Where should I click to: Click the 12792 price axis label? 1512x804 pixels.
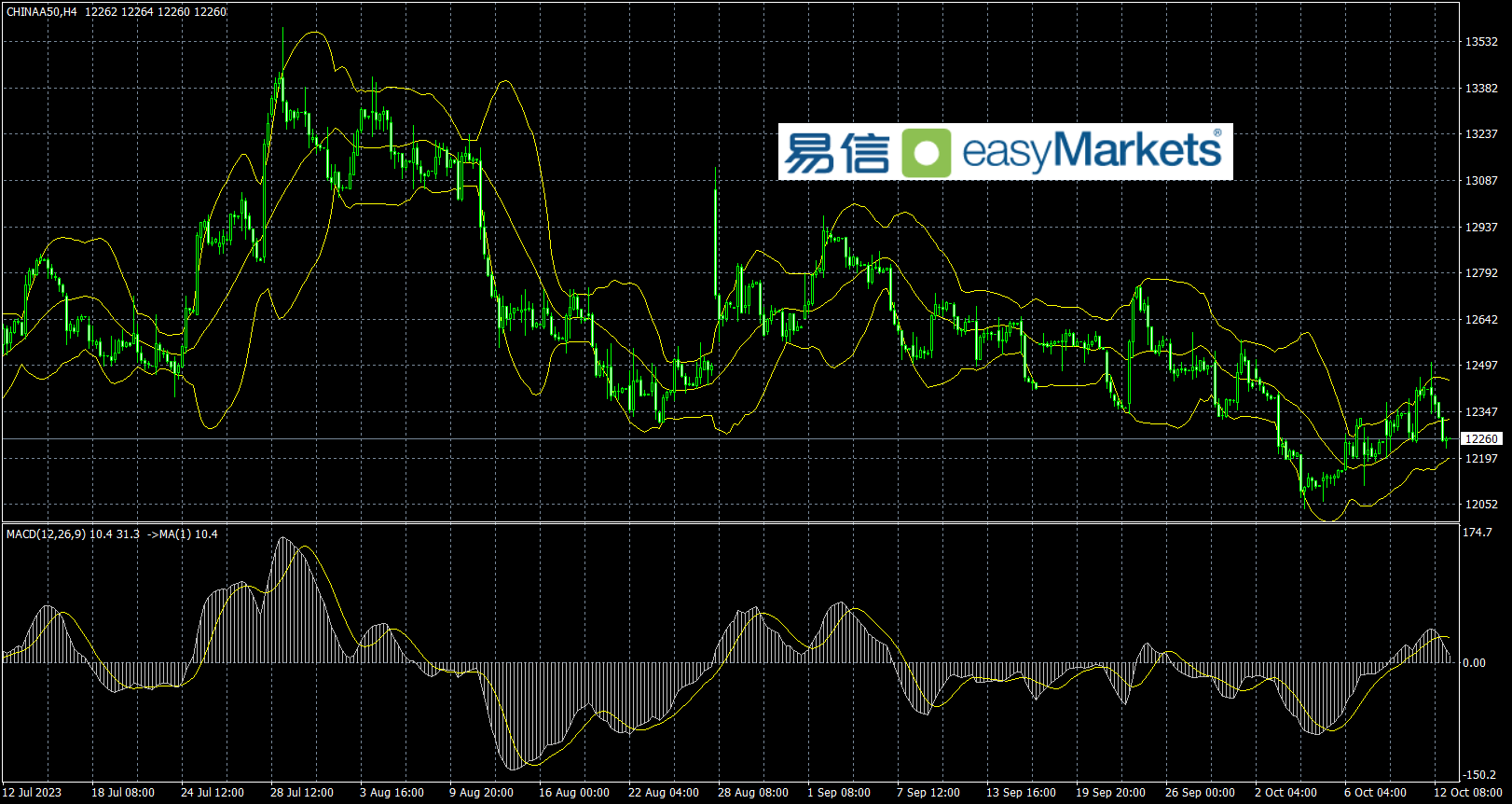[1481, 273]
